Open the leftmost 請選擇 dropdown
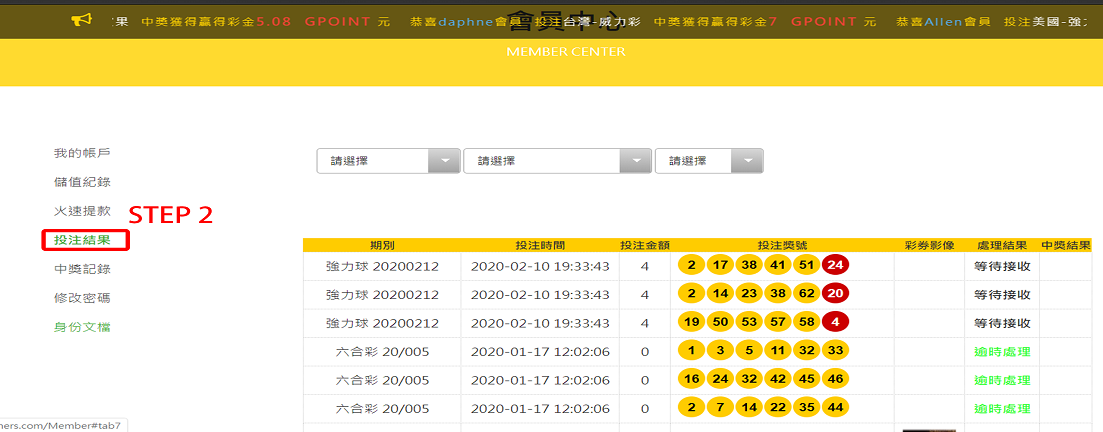Screen dimensions: 1103x432 (x=387, y=161)
